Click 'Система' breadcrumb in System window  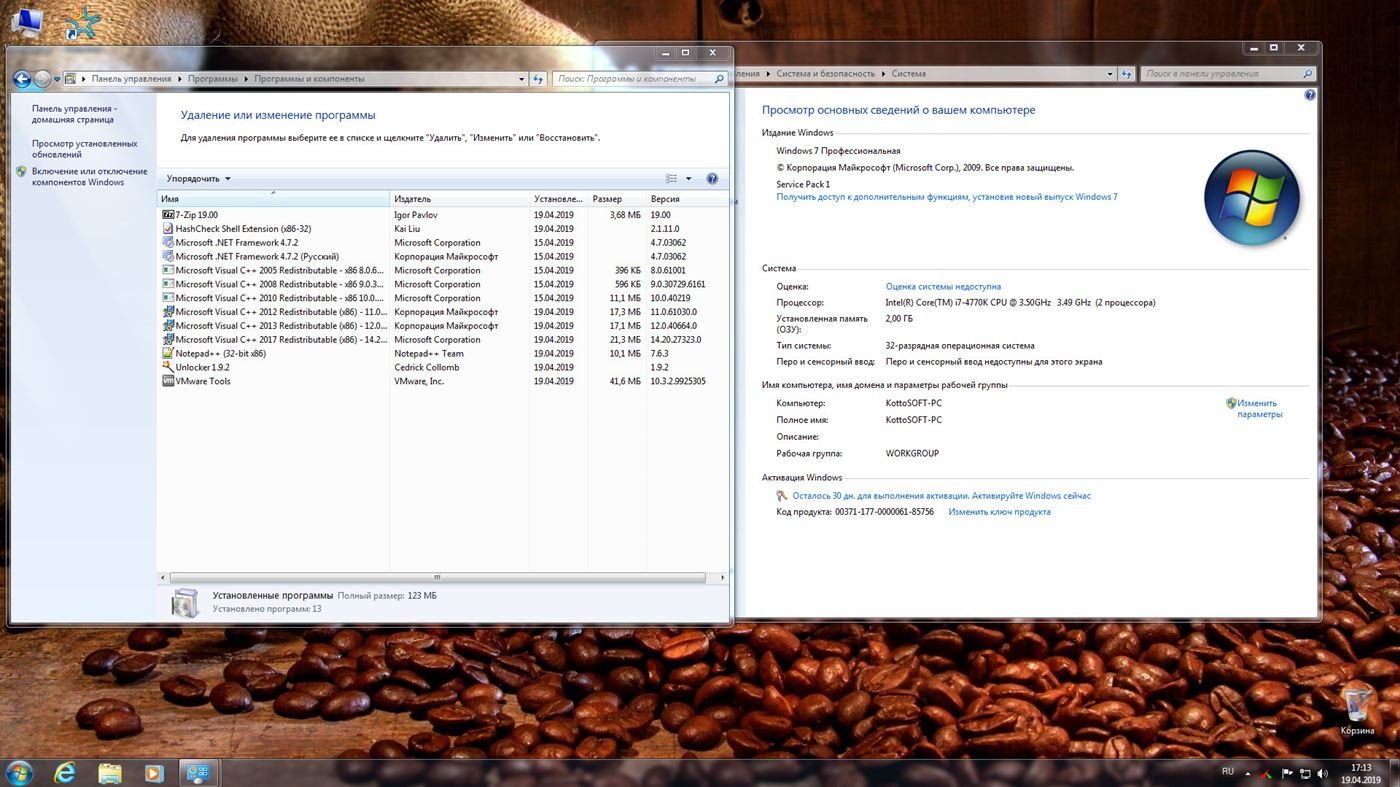click(909, 74)
